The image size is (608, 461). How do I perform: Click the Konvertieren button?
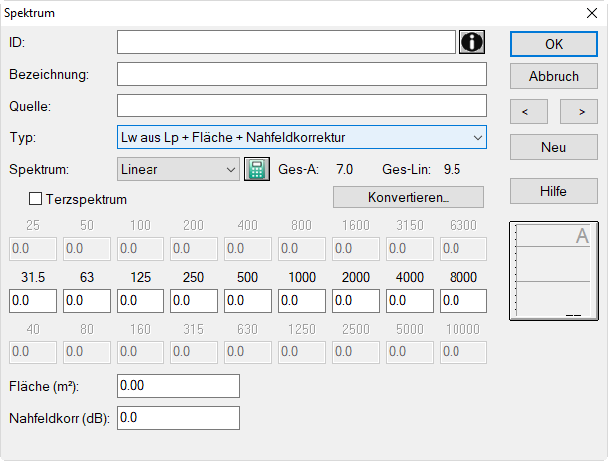click(x=408, y=197)
